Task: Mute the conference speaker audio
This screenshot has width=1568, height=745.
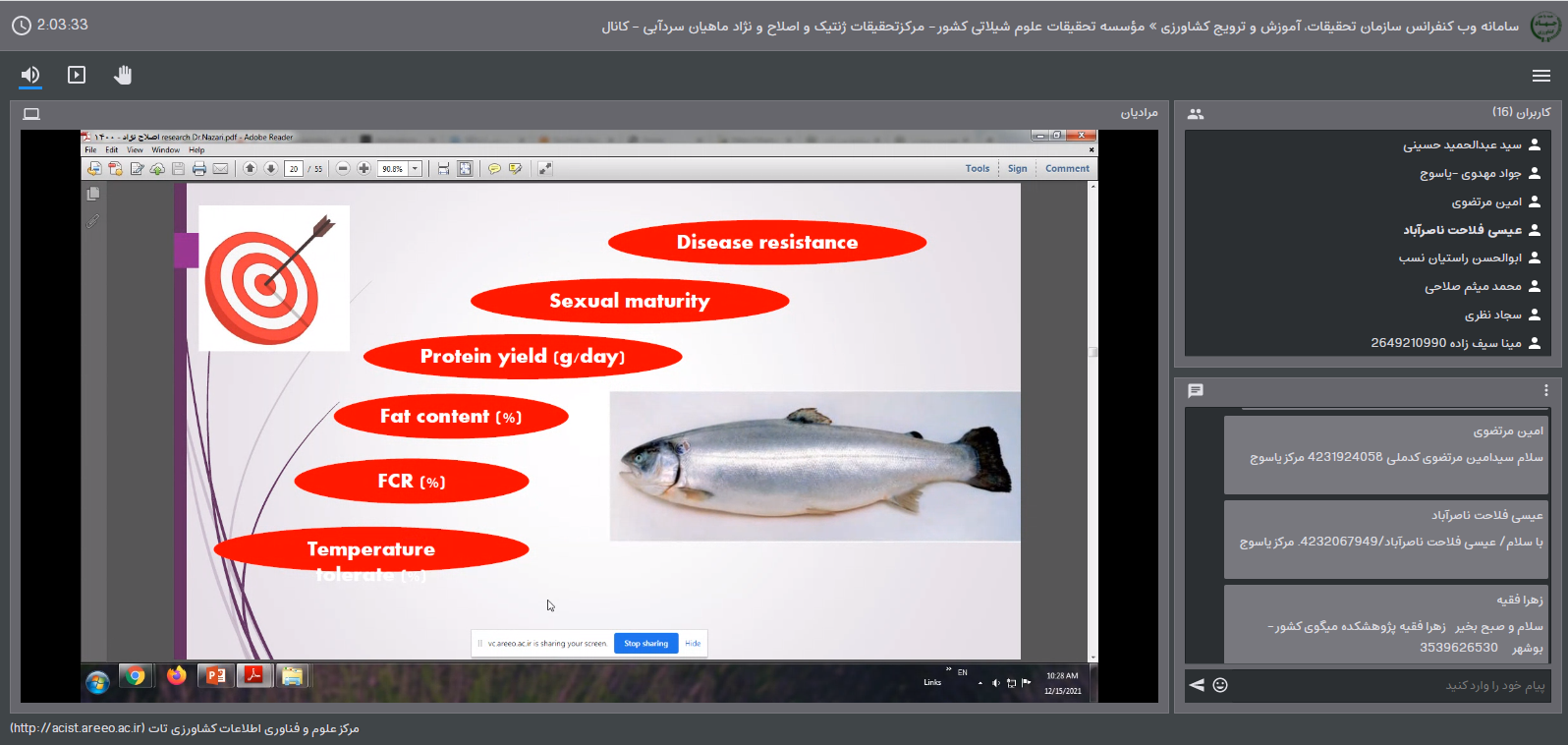Action: tap(30, 75)
